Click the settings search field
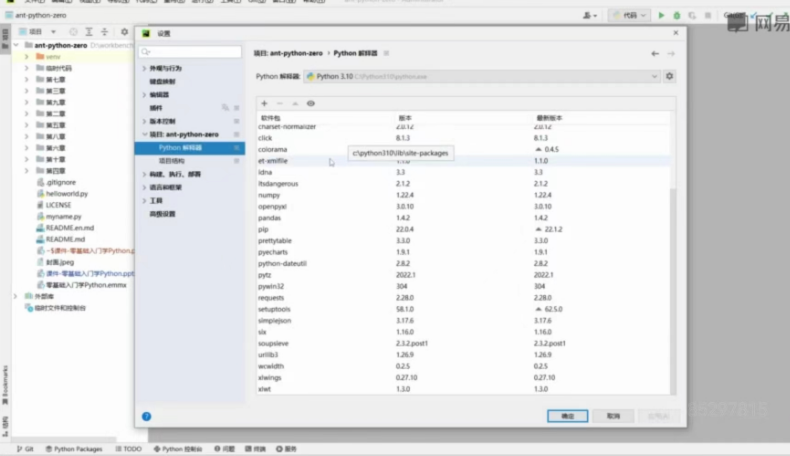 click(190, 52)
